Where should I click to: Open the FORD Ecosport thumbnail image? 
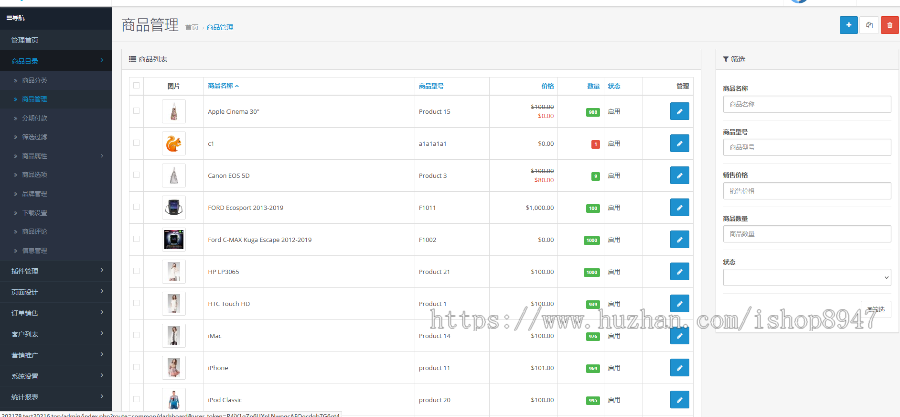pos(173,208)
